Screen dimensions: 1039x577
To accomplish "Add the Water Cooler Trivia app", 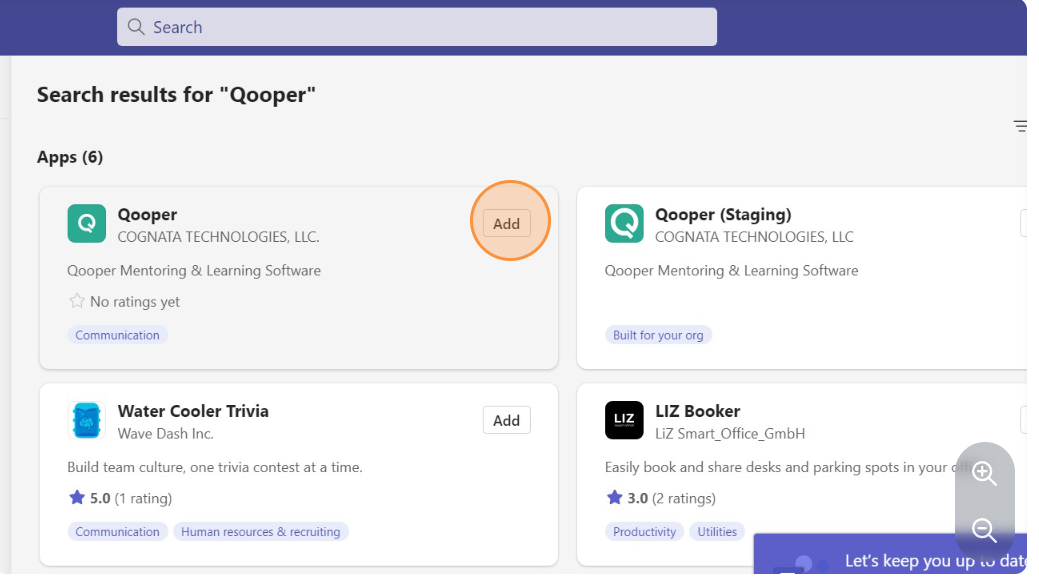I will click(x=507, y=420).
